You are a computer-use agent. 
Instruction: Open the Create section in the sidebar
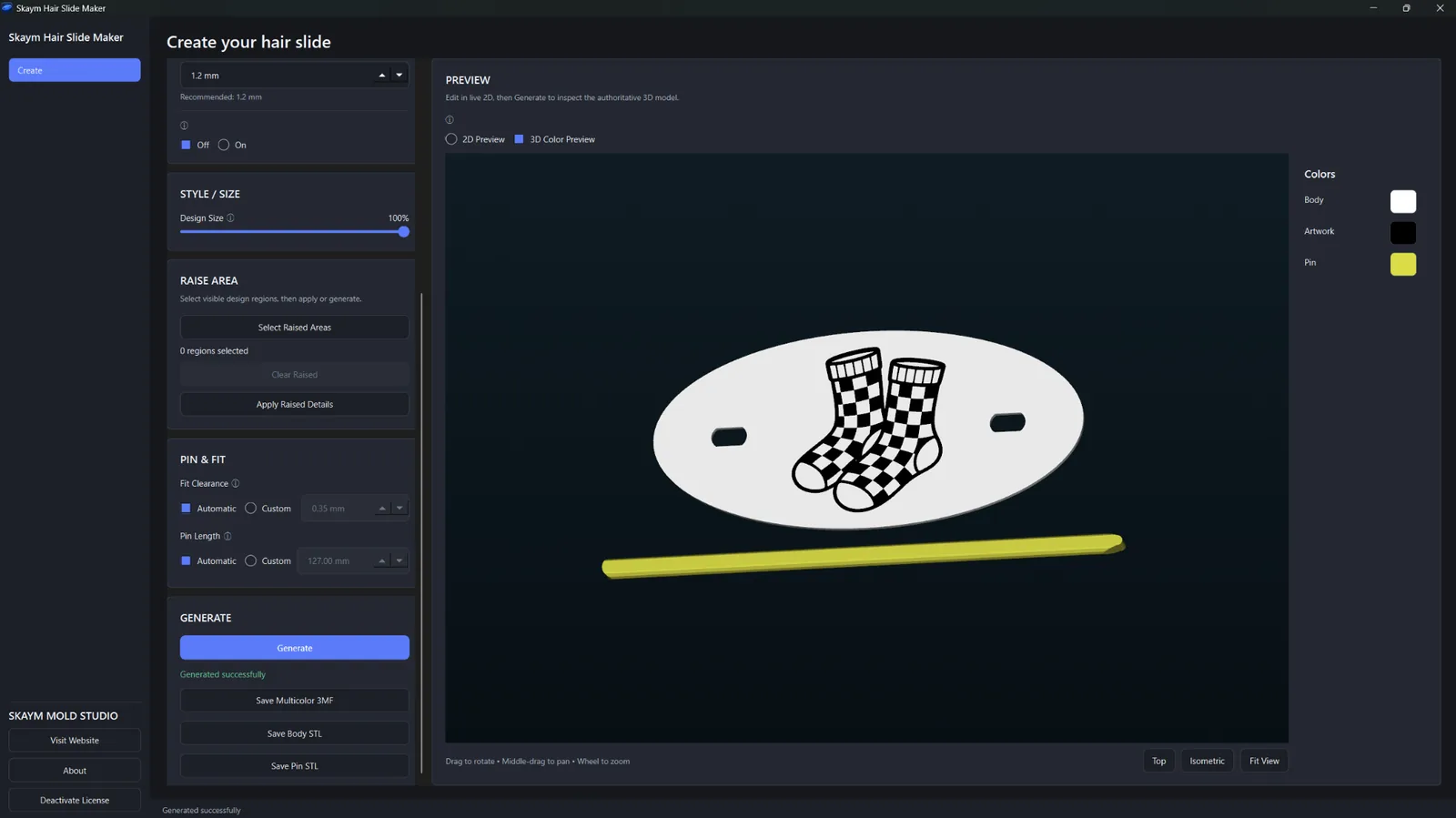(75, 70)
